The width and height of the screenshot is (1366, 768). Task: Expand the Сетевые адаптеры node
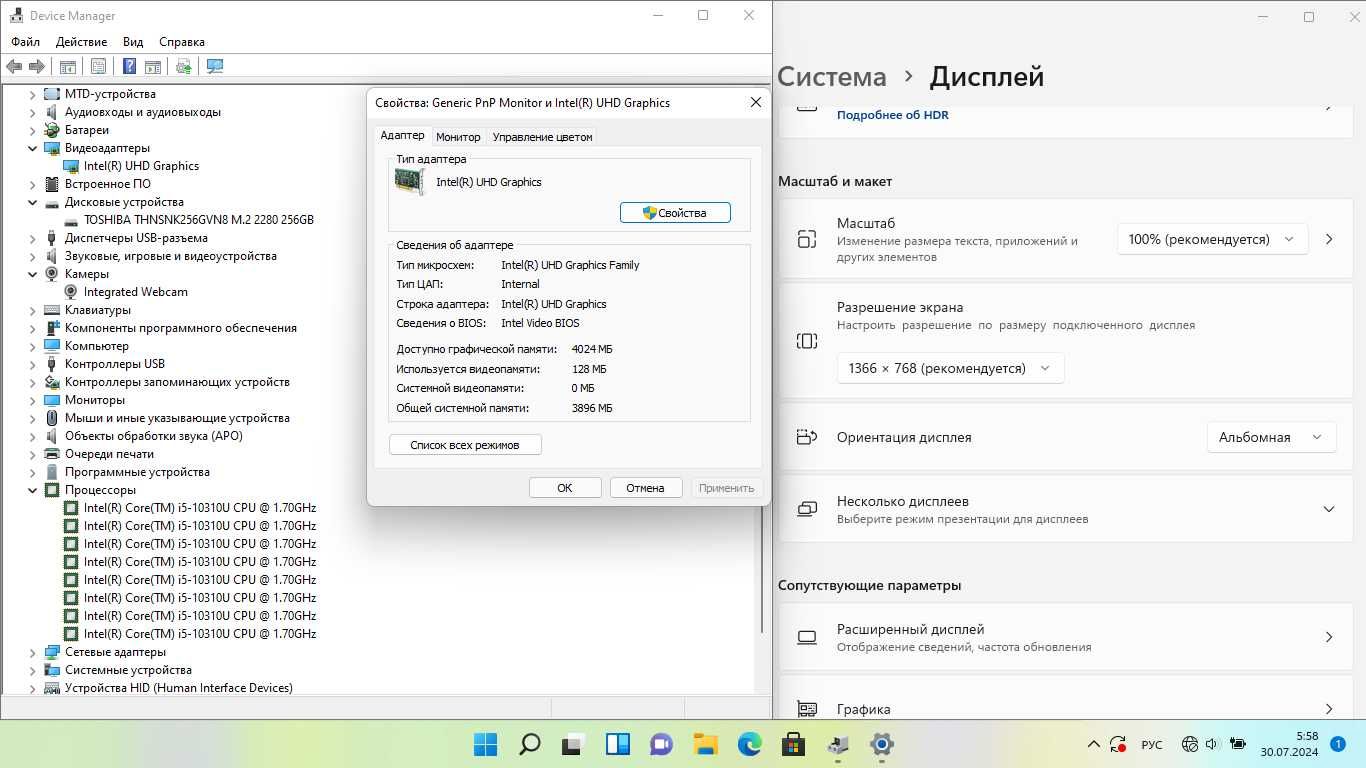click(32, 652)
